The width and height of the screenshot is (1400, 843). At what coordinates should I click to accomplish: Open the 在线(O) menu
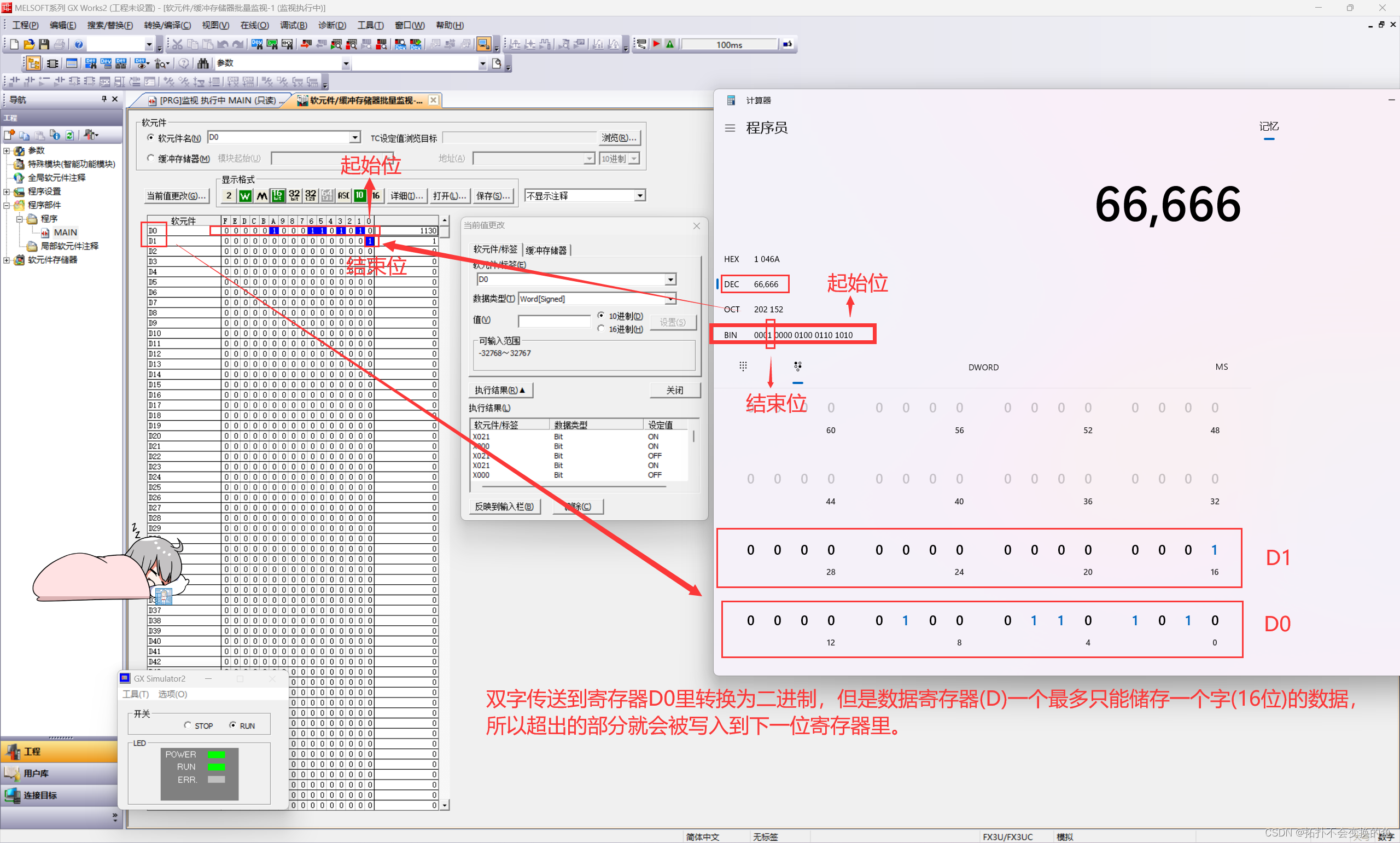tap(254, 25)
